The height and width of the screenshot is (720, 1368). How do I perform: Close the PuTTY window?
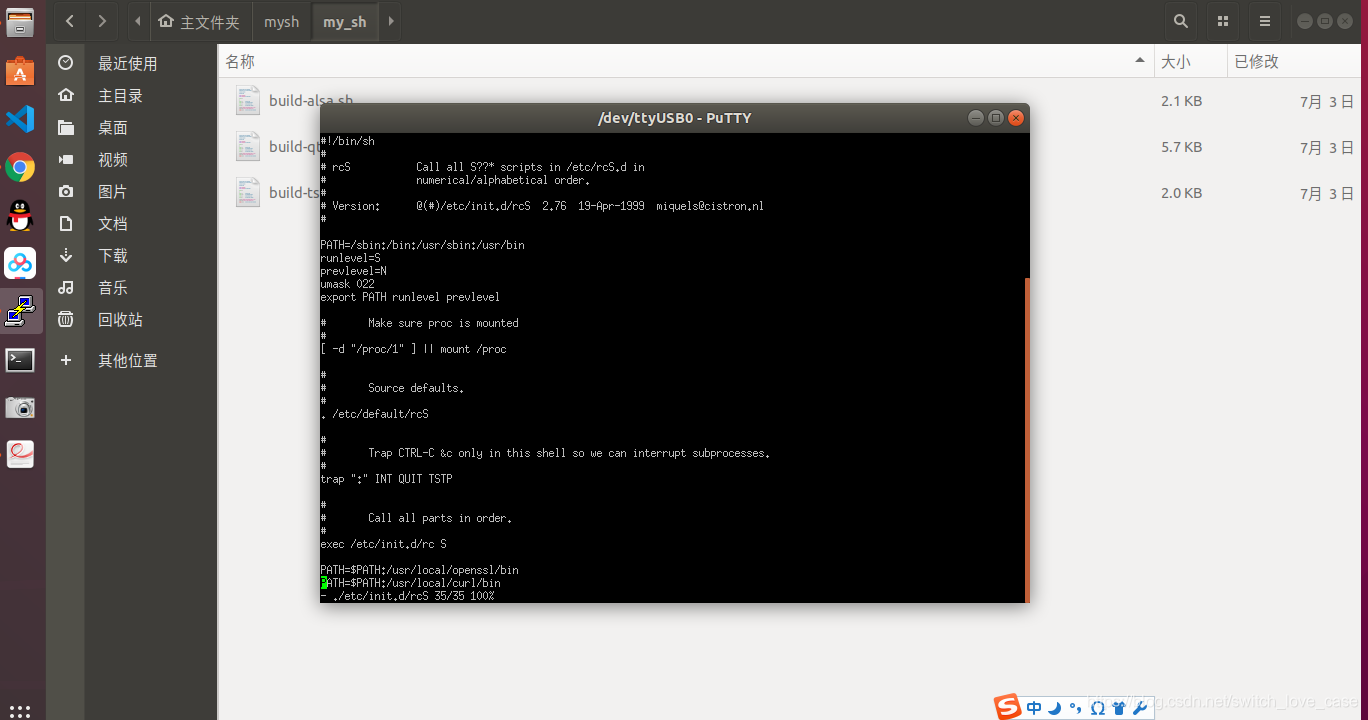1015,118
